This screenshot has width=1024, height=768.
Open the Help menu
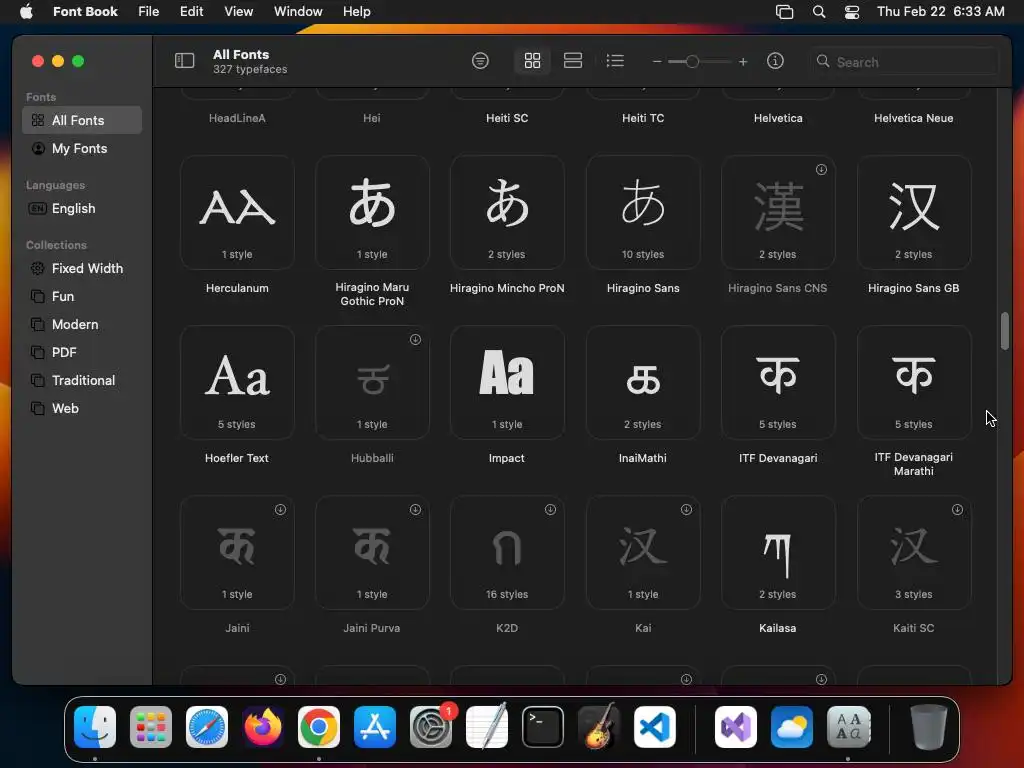click(357, 11)
